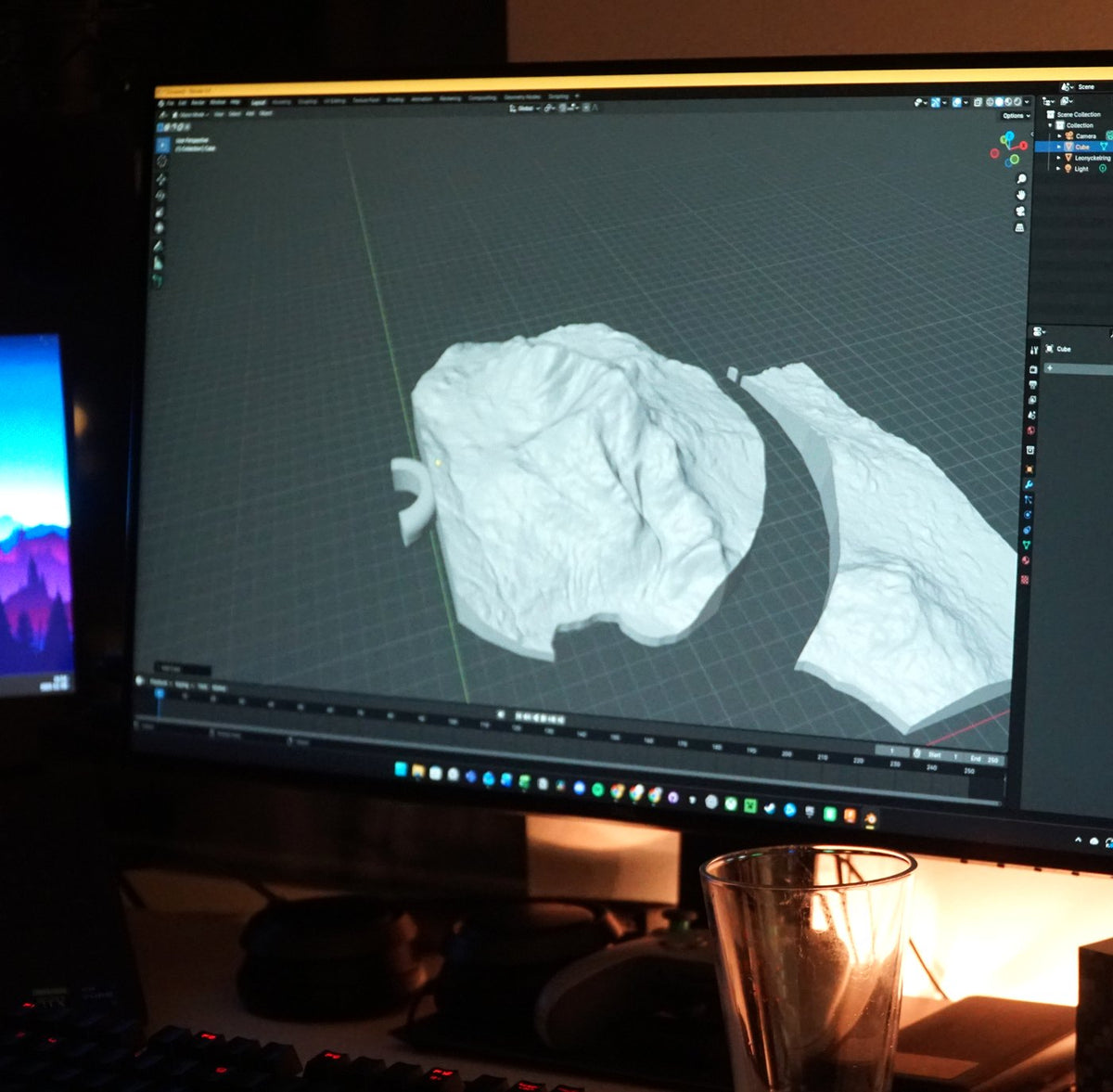Select Light object in outliner
This screenshot has width=1113, height=1092.
click(x=1081, y=169)
